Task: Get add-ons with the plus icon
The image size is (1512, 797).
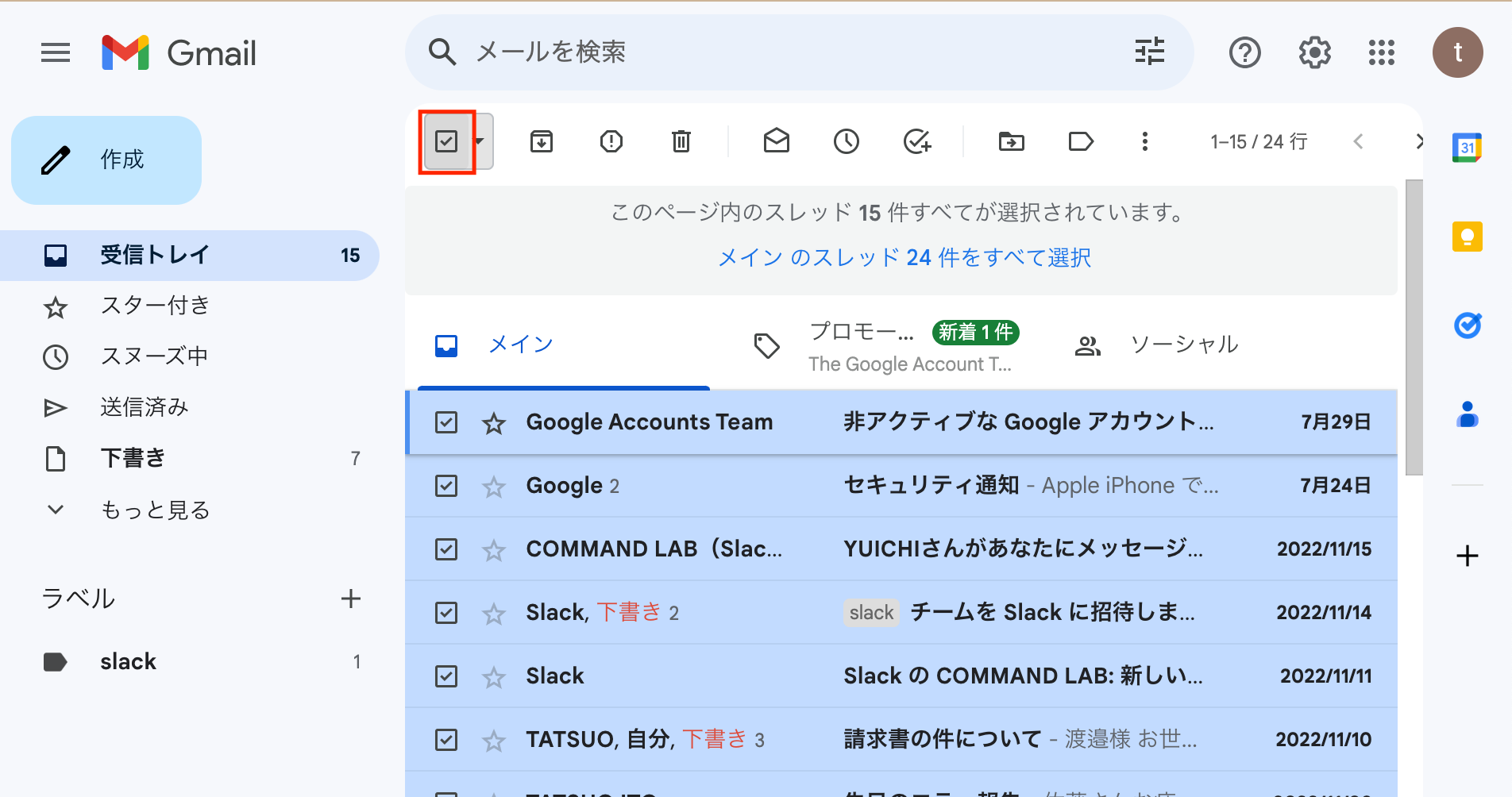Action: [1467, 556]
